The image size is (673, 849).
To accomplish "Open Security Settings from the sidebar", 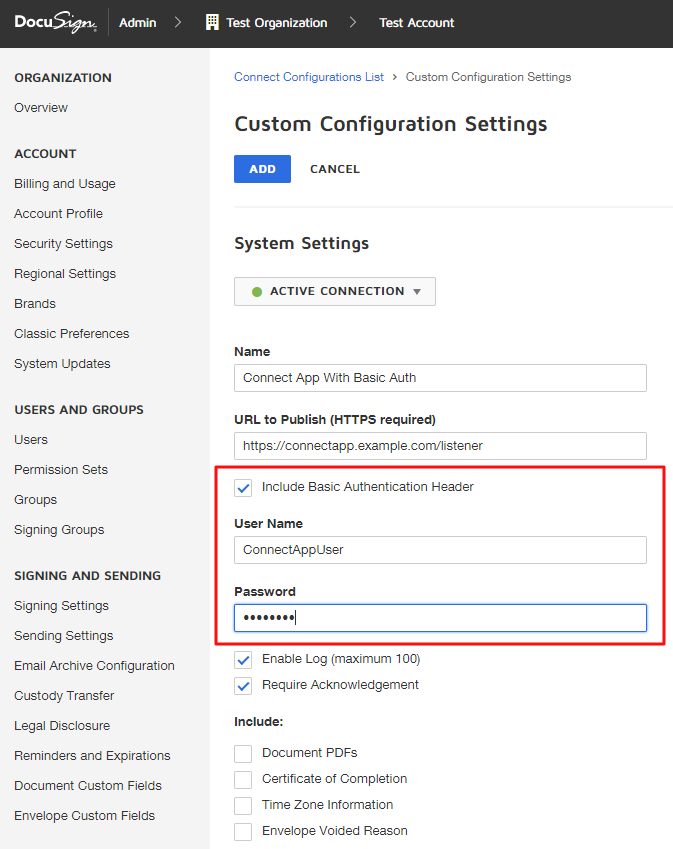I will tap(63, 243).
